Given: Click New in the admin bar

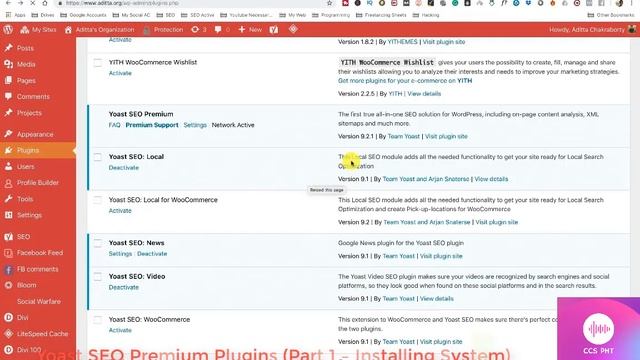Looking at the screenshot, I should tap(250, 29).
